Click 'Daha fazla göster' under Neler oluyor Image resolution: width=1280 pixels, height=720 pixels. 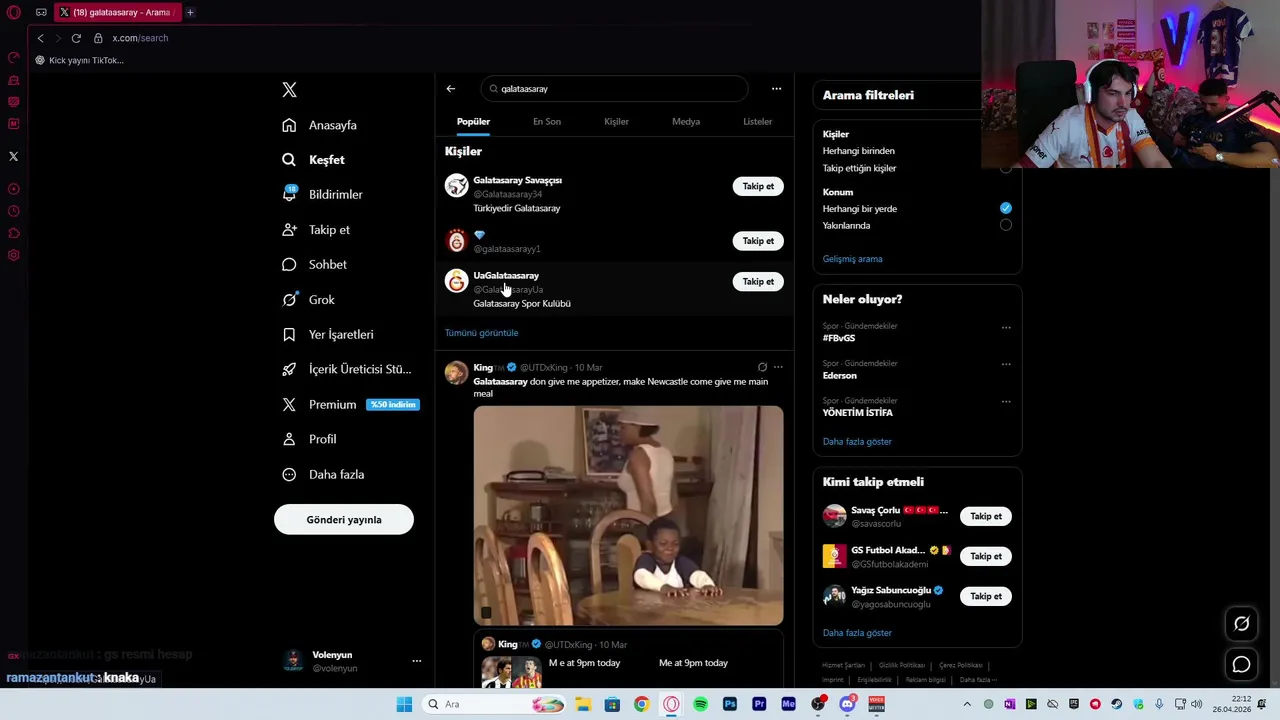[x=857, y=441]
